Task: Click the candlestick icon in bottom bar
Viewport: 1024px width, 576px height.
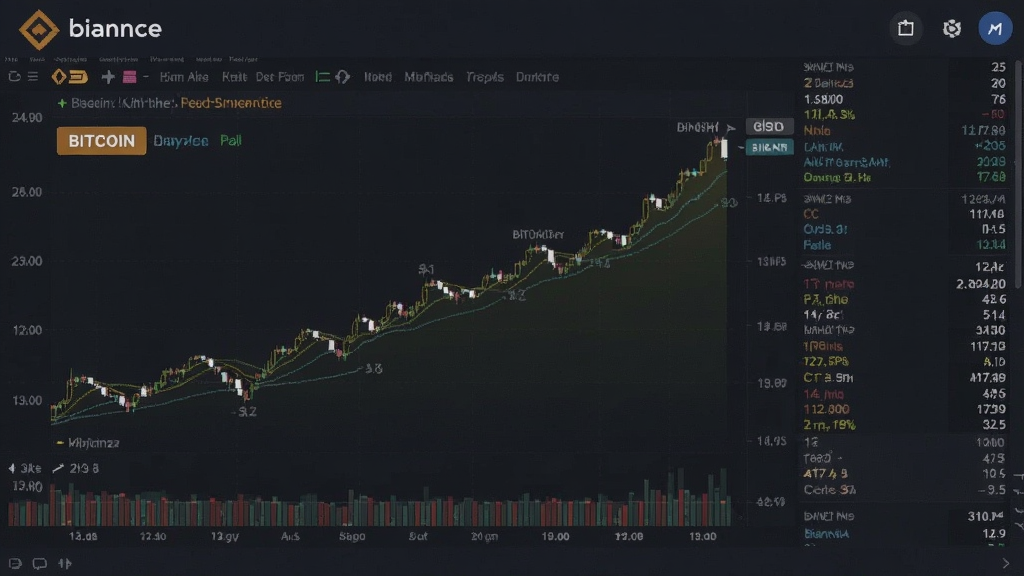Action: coord(65,563)
